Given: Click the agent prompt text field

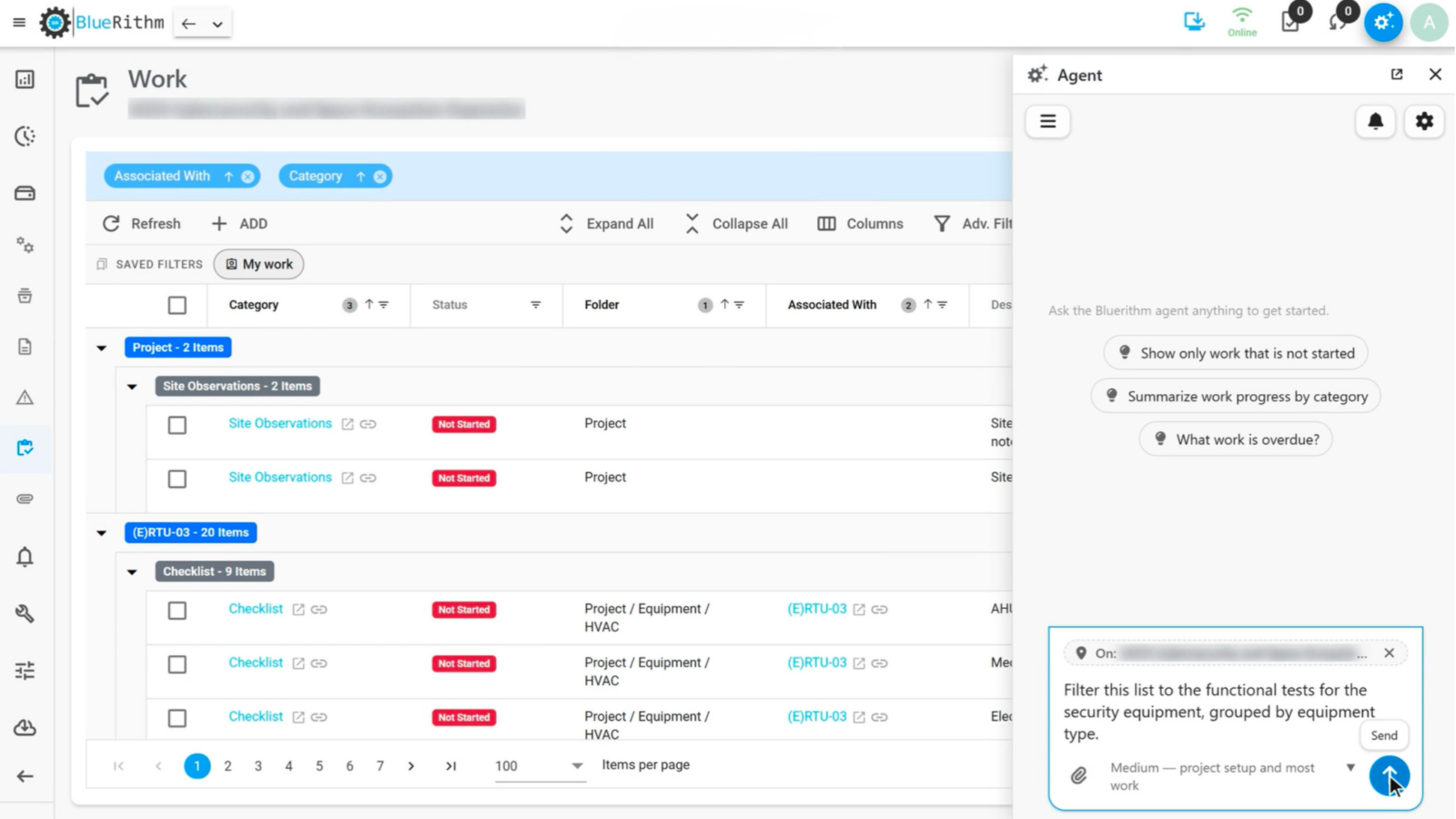Looking at the screenshot, I should 1219,712.
